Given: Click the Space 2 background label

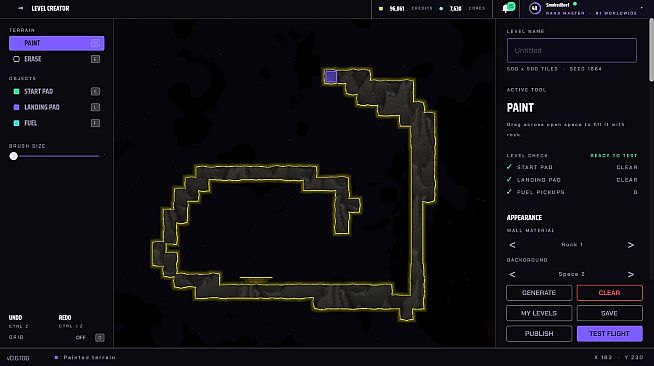Looking at the screenshot, I should pyautogui.click(x=571, y=274).
